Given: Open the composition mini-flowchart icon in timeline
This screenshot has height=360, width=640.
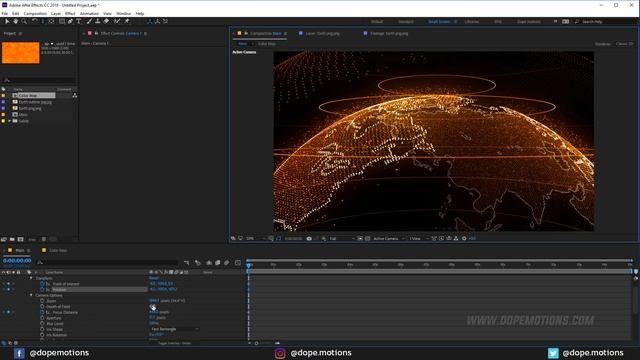Looking at the screenshot, I should click(x=187, y=263).
